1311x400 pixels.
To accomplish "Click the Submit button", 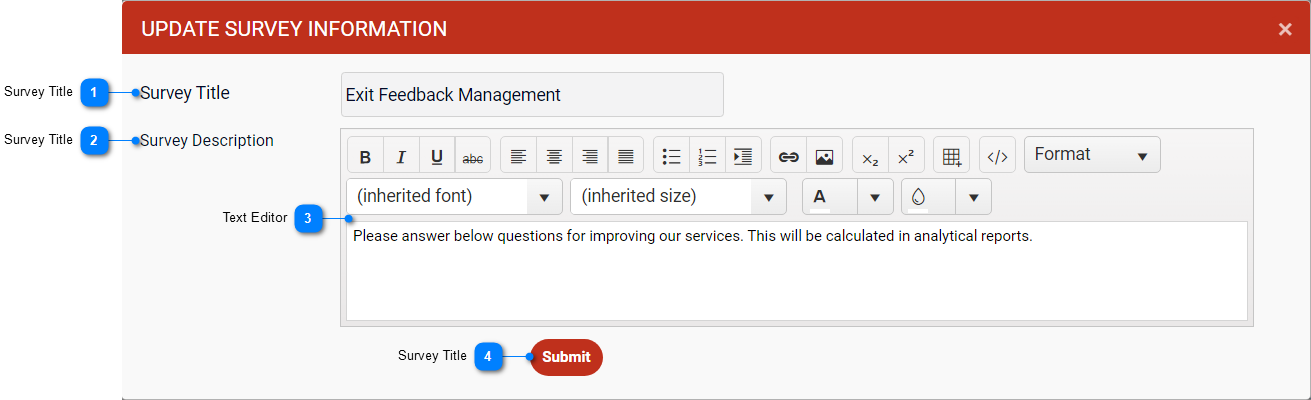I will click(566, 357).
